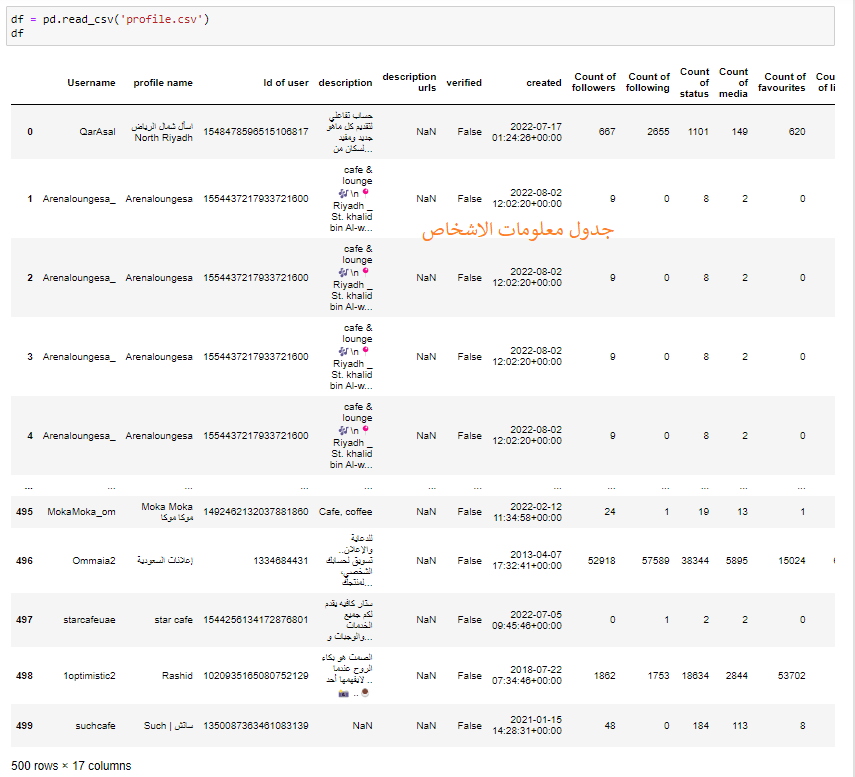
Task: Click the NaN description in row 499
Action: [x=363, y=726]
